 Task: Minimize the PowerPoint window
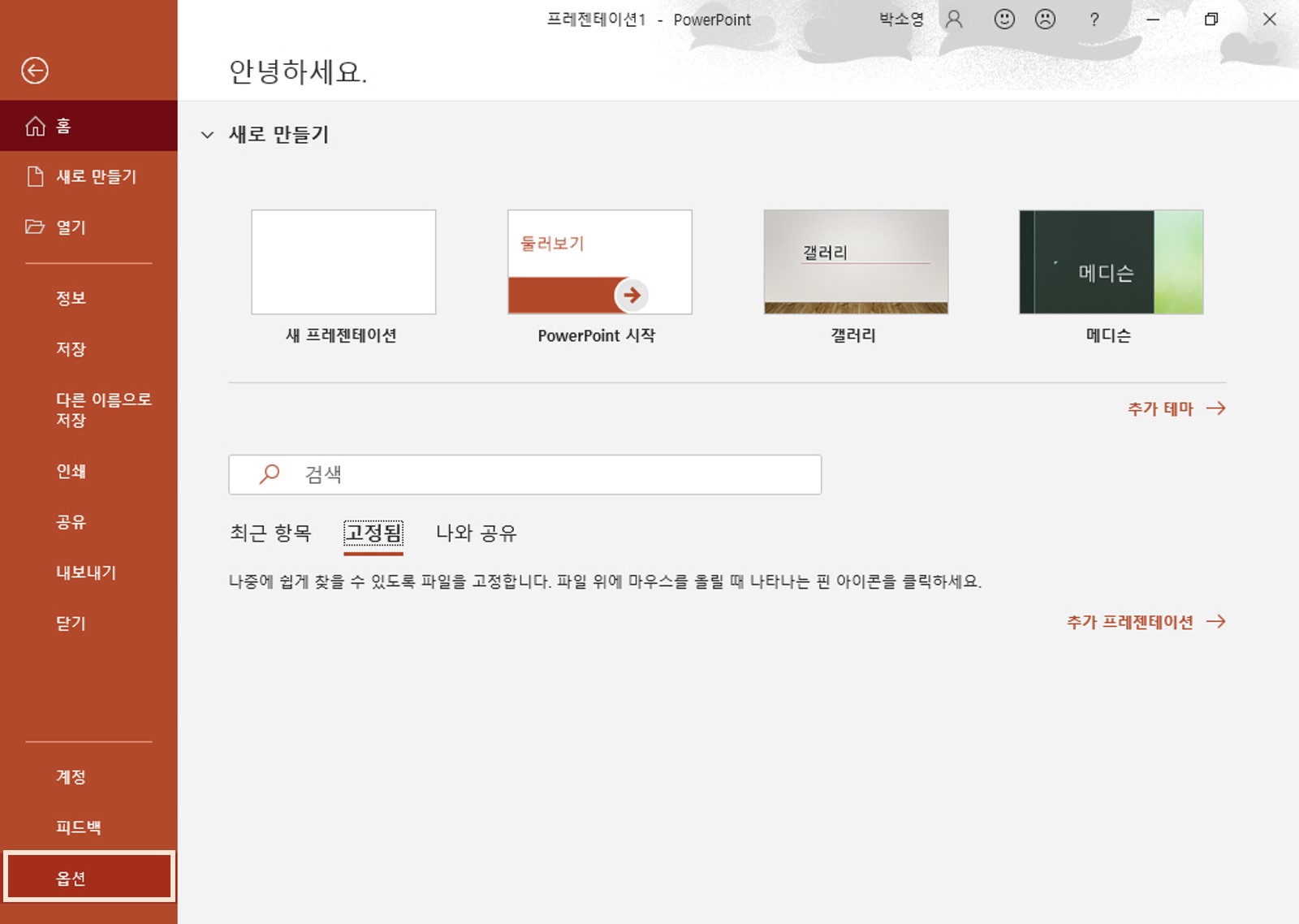(1153, 19)
